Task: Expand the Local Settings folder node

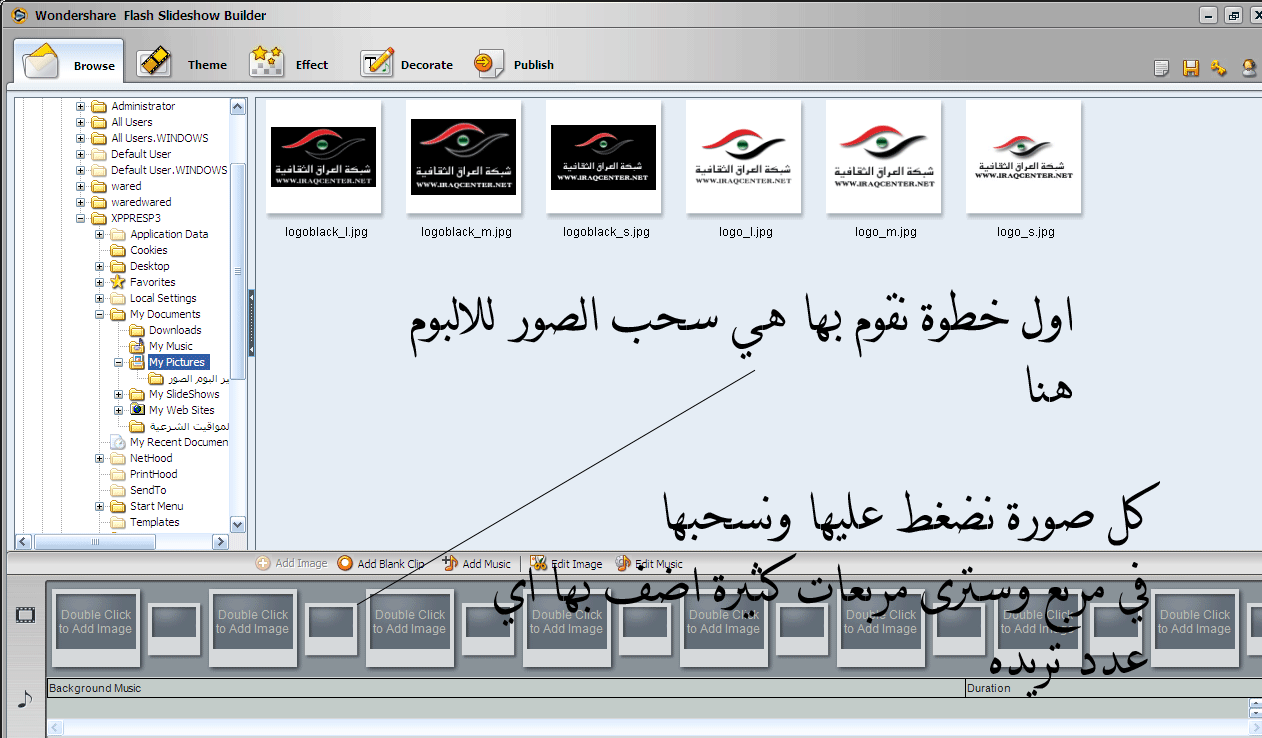Action: coord(100,298)
